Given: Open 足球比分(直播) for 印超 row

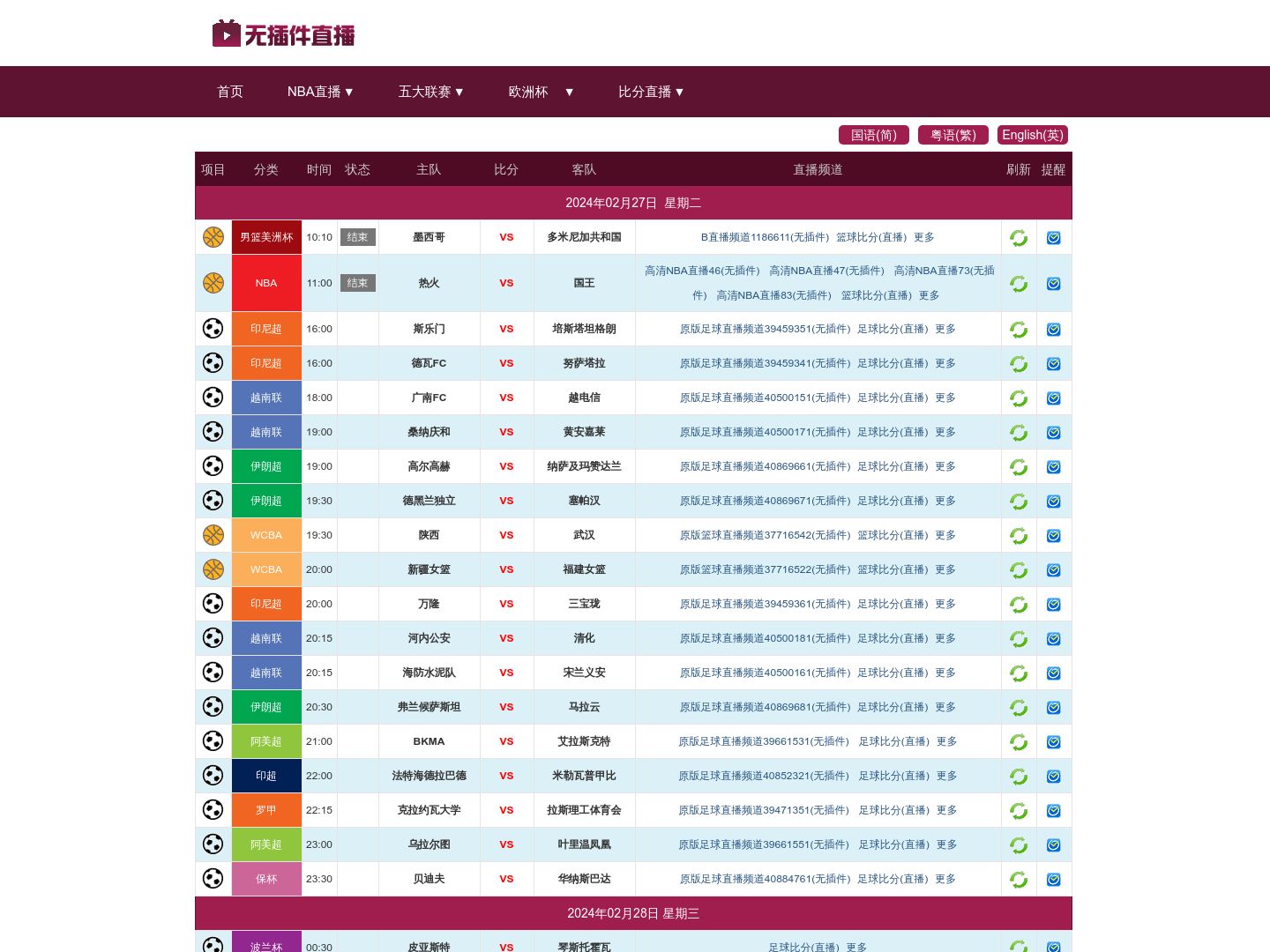Looking at the screenshot, I should click(x=894, y=776).
